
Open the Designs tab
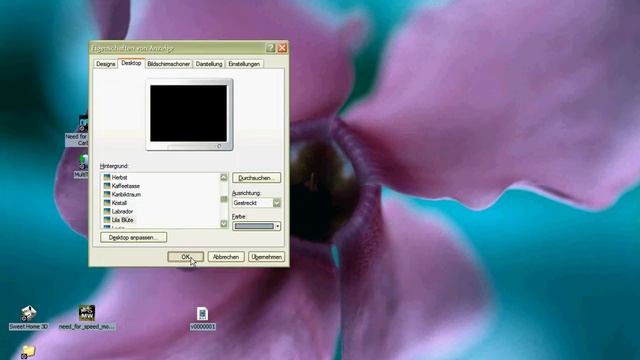click(x=105, y=64)
